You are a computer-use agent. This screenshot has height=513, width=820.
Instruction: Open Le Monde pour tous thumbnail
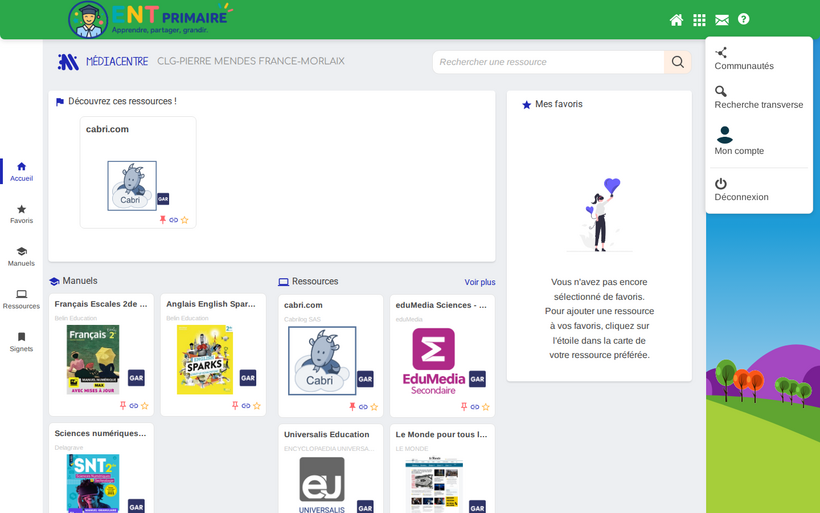(x=434, y=484)
